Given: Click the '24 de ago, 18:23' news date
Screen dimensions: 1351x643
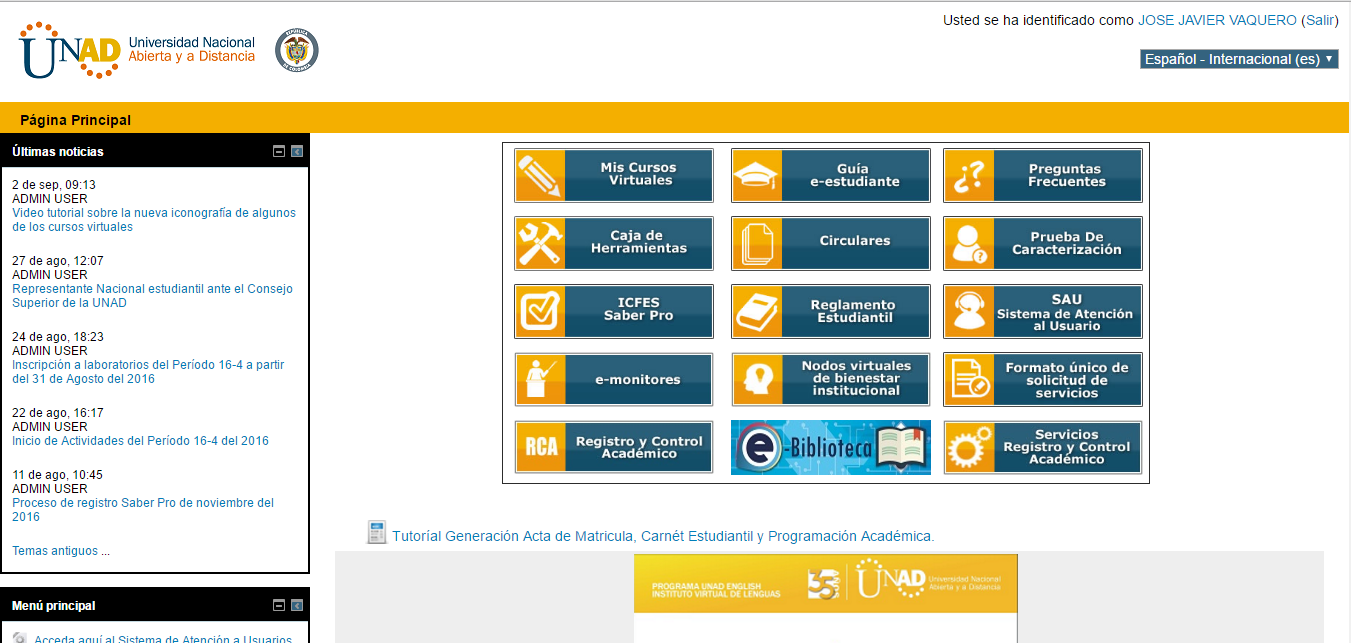Looking at the screenshot, I should point(58,337).
